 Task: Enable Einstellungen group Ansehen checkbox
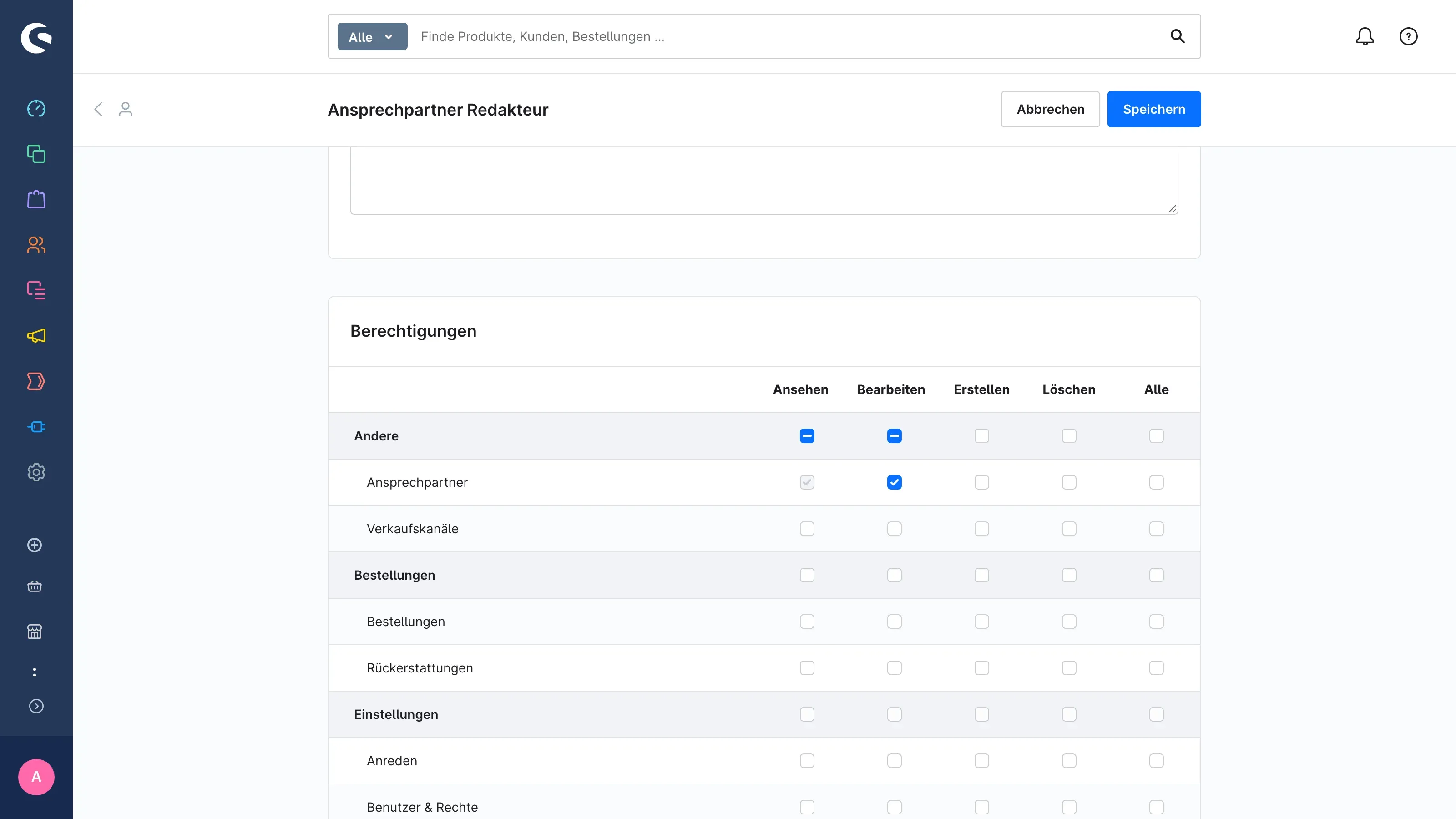[x=807, y=714]
